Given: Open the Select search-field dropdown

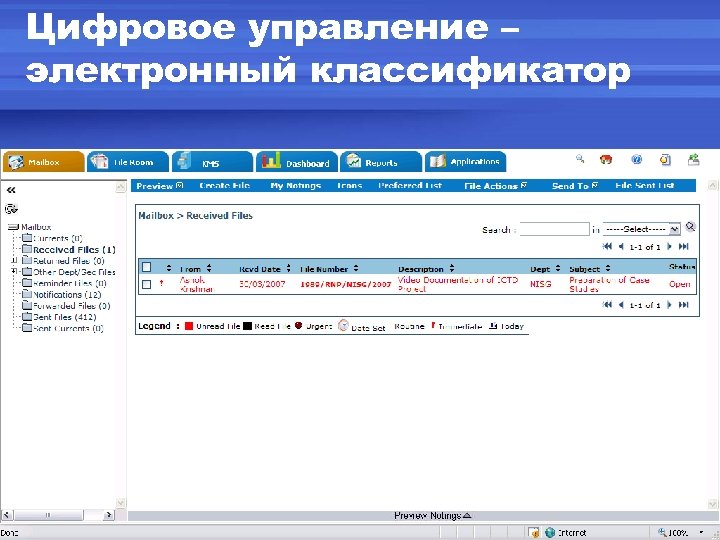Looking at the screenshot, I should click(x=641, y=229).
